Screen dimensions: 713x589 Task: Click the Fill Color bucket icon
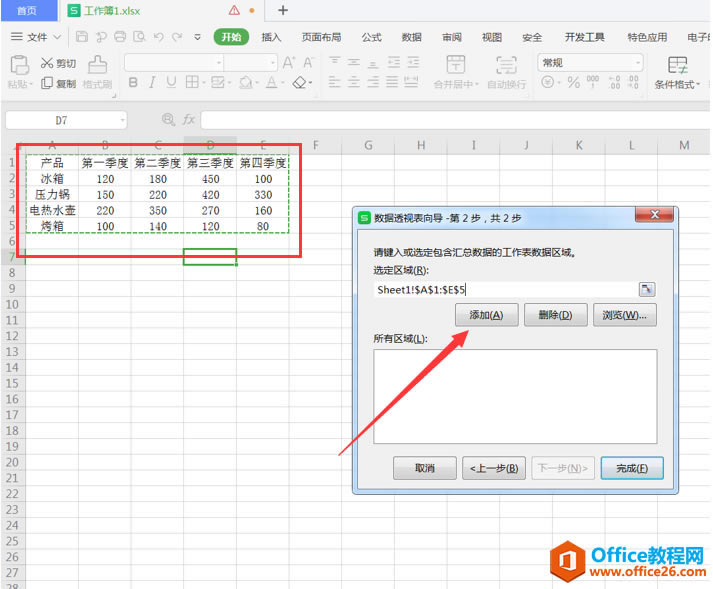[246, 82]
